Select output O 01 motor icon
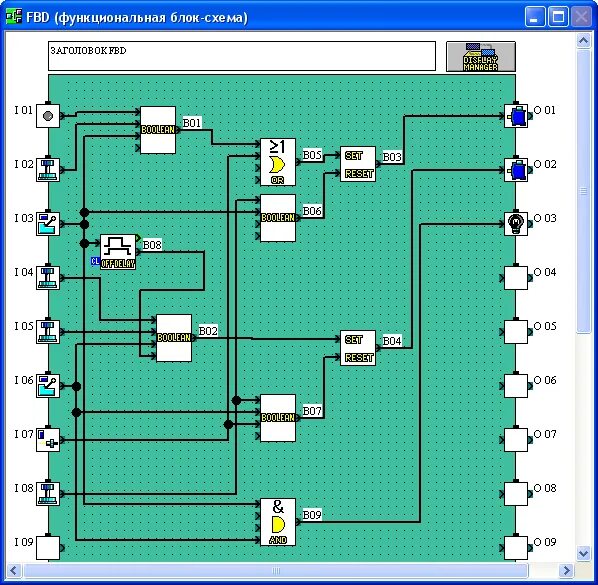598x585 pixels. pos(516,116)
